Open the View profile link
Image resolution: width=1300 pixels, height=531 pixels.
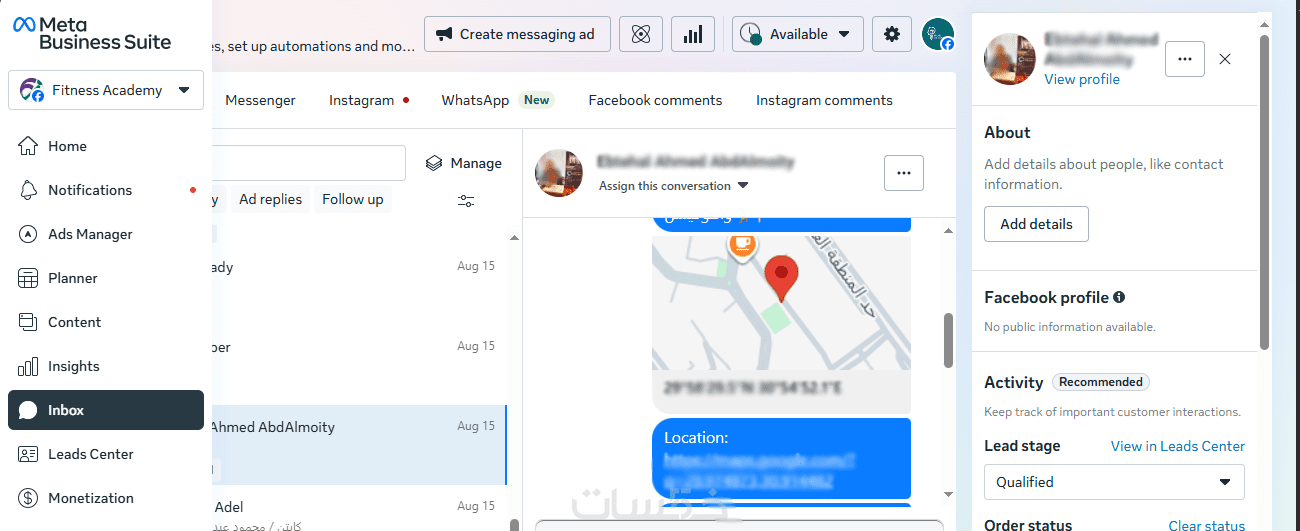click(1082, 79)
